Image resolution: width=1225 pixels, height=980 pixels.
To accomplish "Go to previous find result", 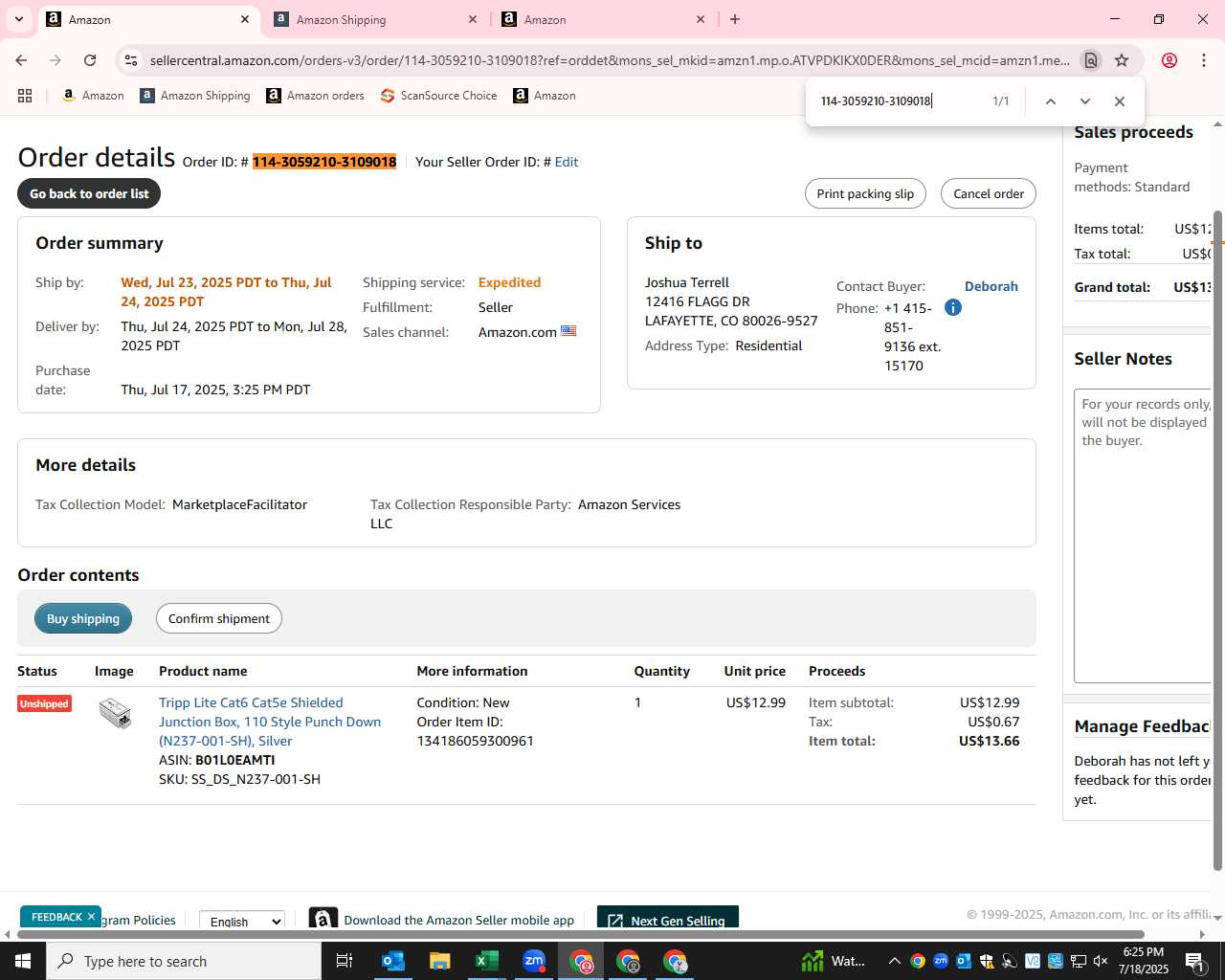I will pyautogui.click(x=1050, y=101).
